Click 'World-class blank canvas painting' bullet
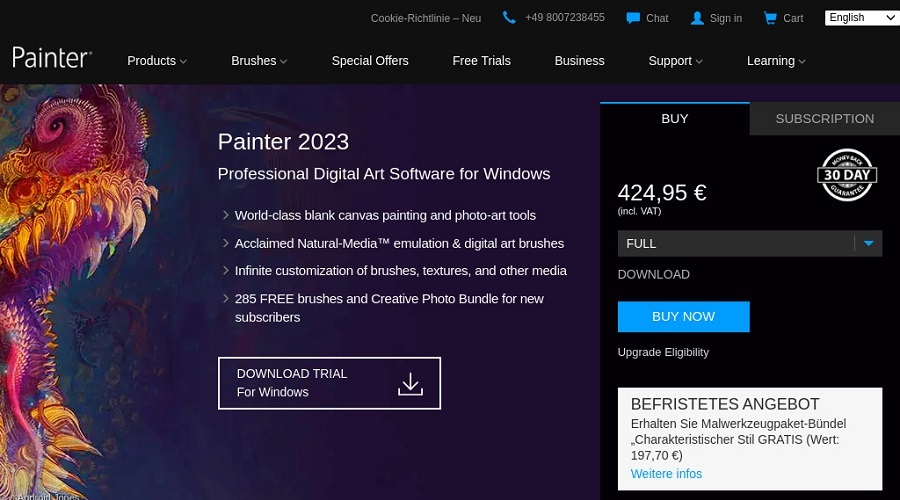 tap(385, 215)
